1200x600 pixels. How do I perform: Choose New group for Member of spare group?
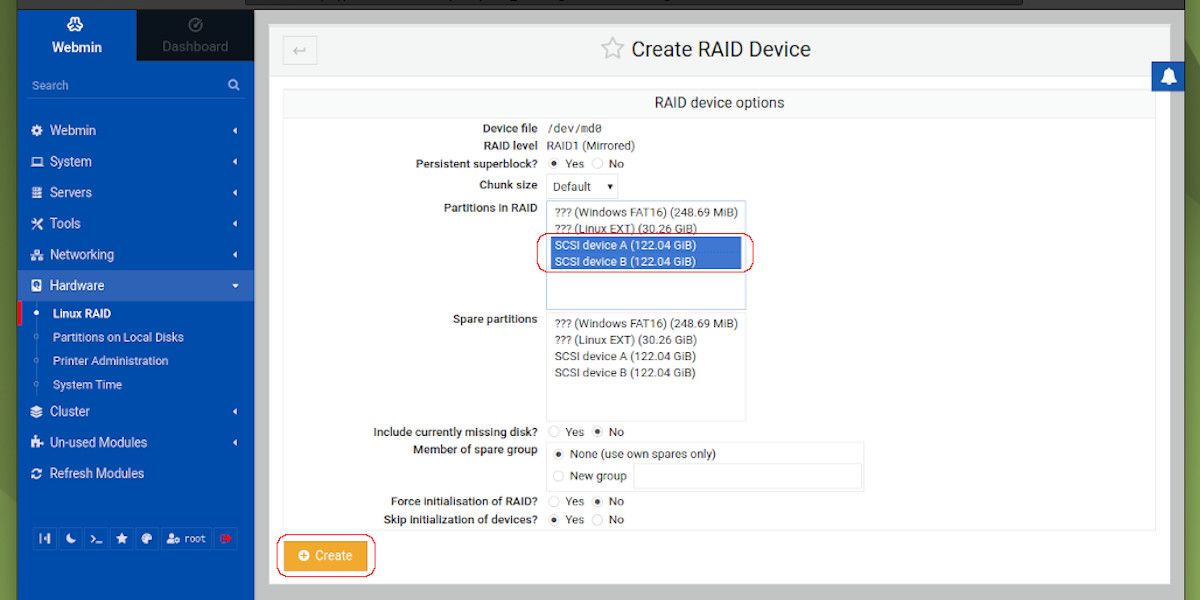[x=558, y=476]
